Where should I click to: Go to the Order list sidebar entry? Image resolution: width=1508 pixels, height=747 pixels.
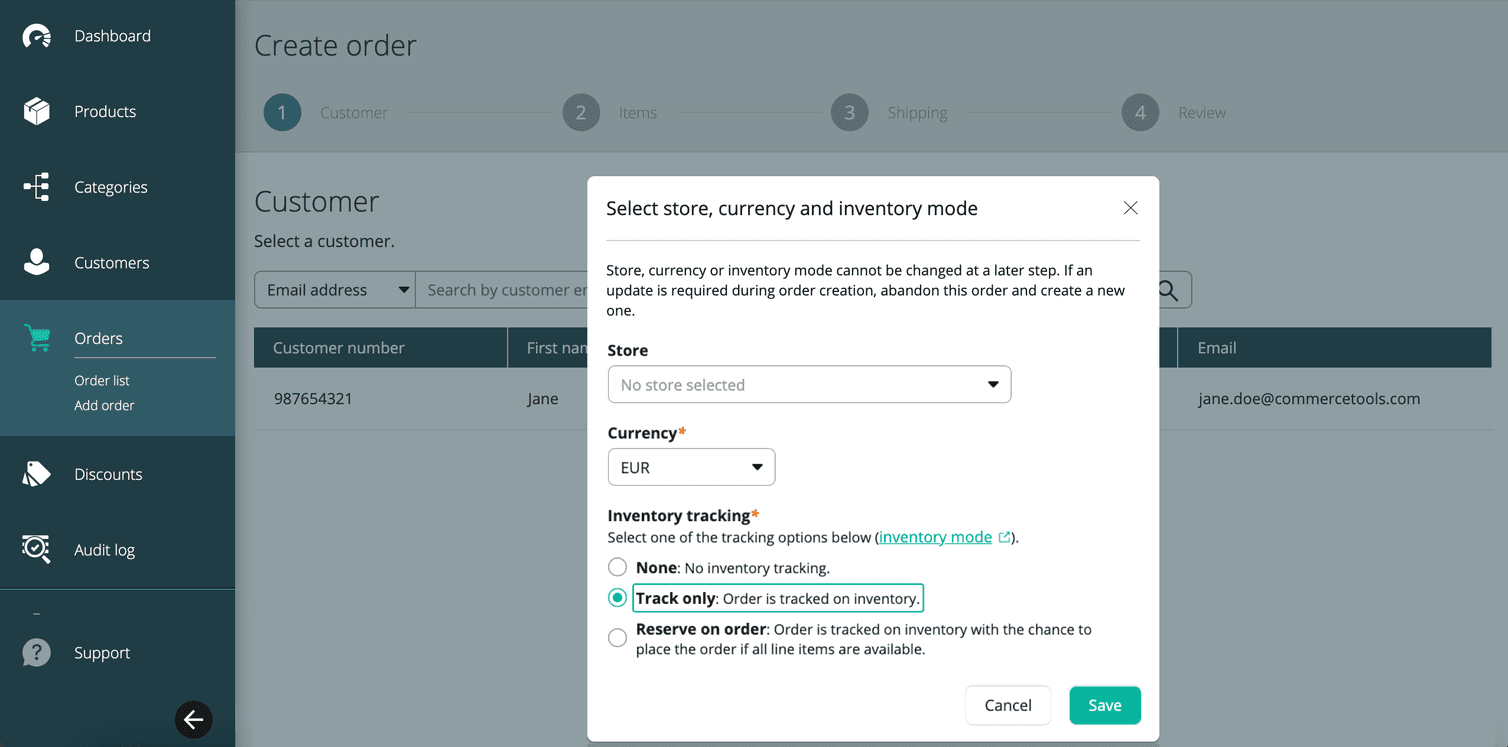click(x=102, y=380)
